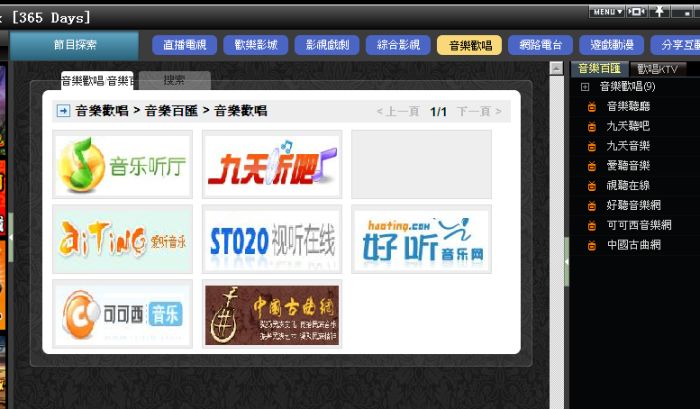Image resolution: width=700 pixels, height=409 pixels.
Task: Select 九天聽吧 in the channel list
Action: 628,126
